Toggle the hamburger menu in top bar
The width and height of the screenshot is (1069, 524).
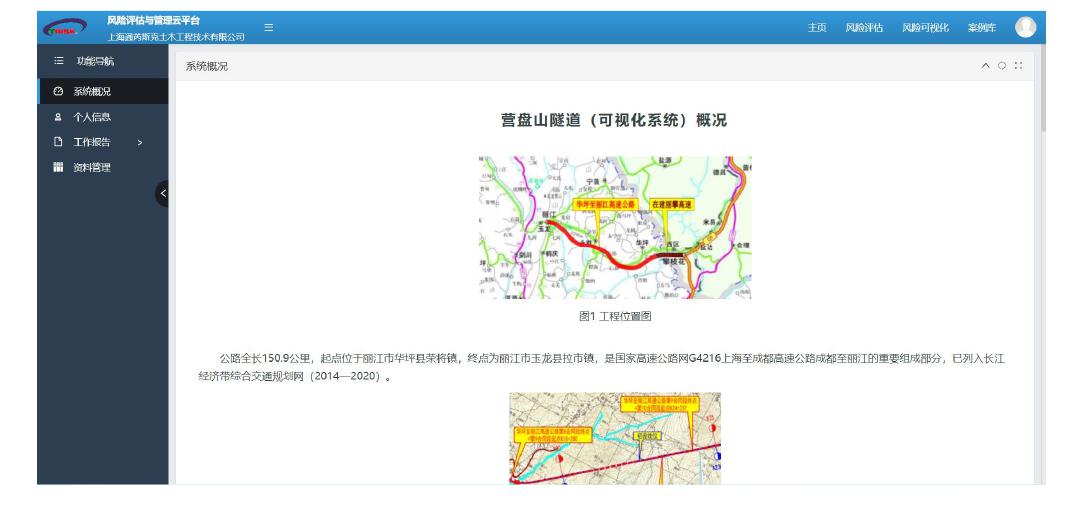[x=268, y=28]
